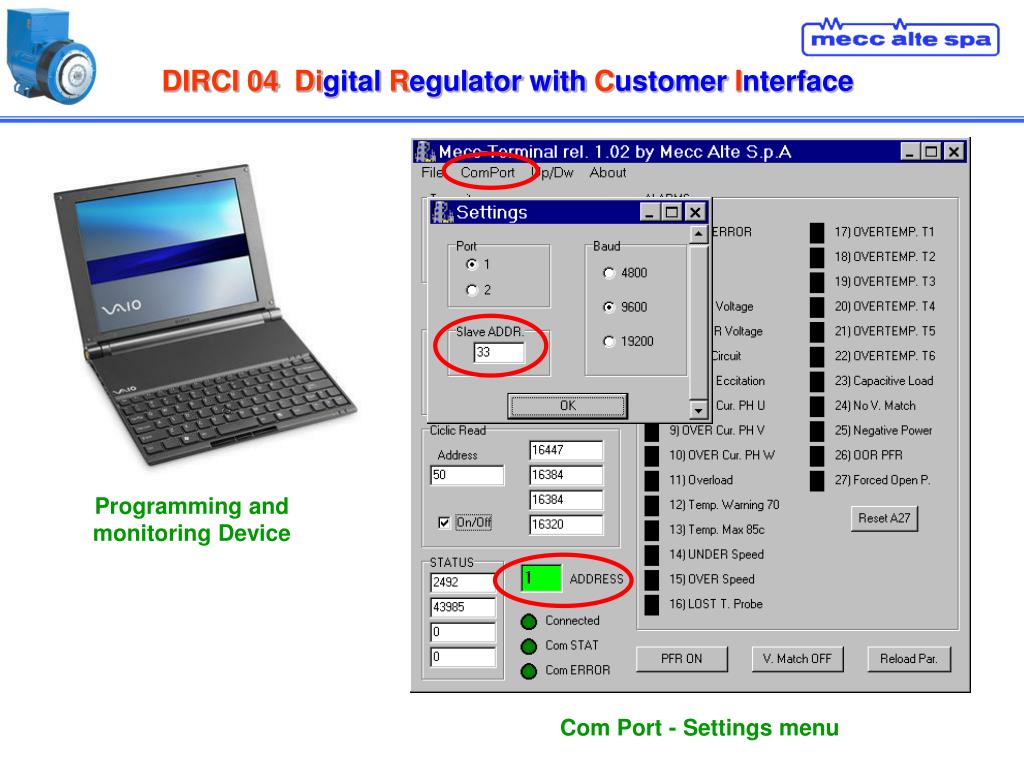The width and height of the screenshot is (1024, 768).
Task: Open the About menu
Action: pyautogui.click(x=607, y=172)
